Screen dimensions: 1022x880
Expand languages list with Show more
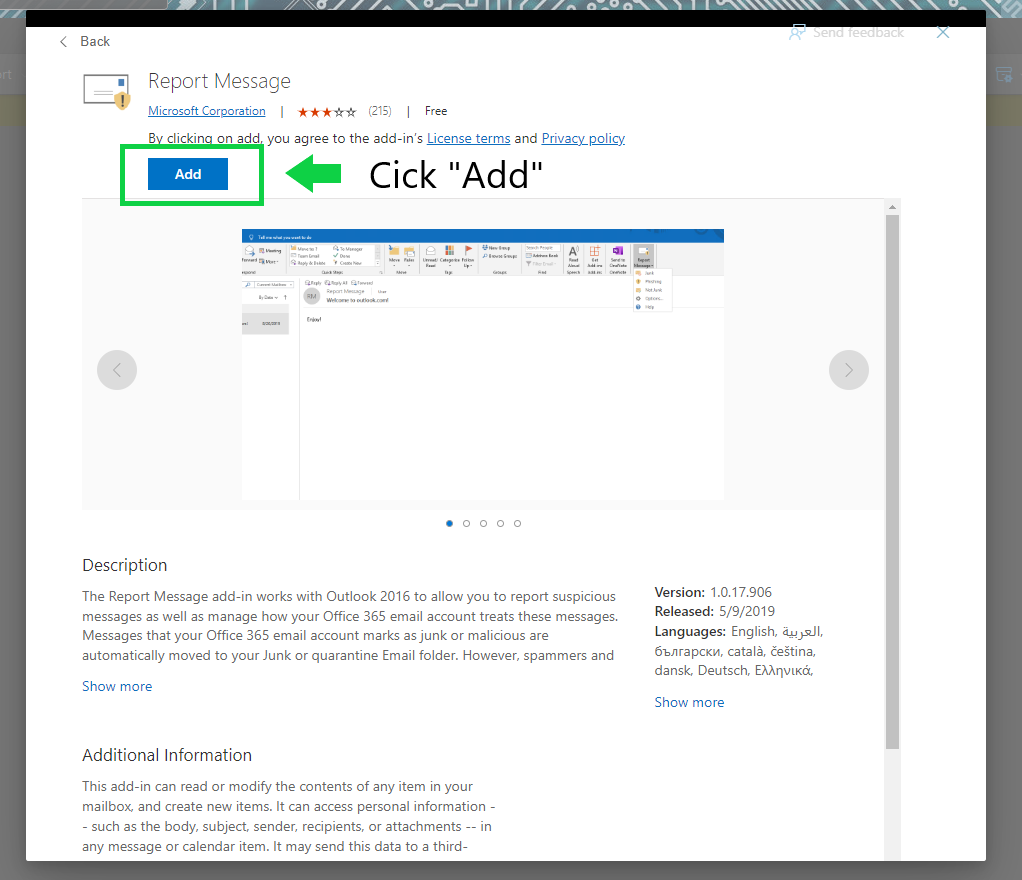coord(690,703)
